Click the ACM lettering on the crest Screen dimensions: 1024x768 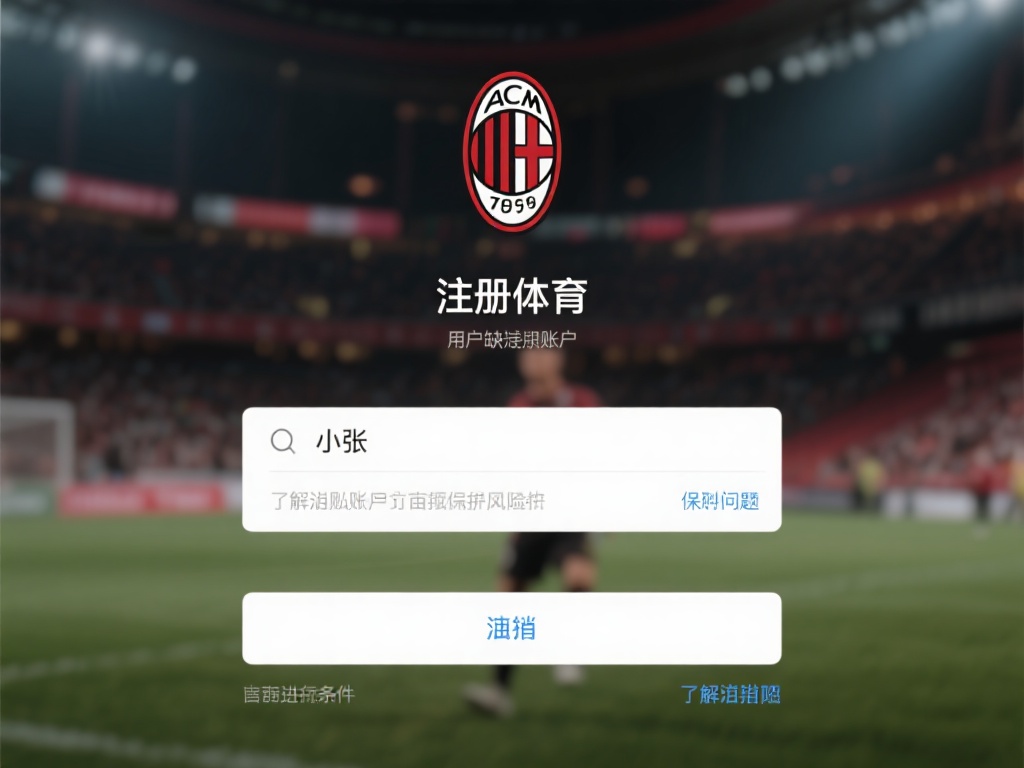coord(514,101)
